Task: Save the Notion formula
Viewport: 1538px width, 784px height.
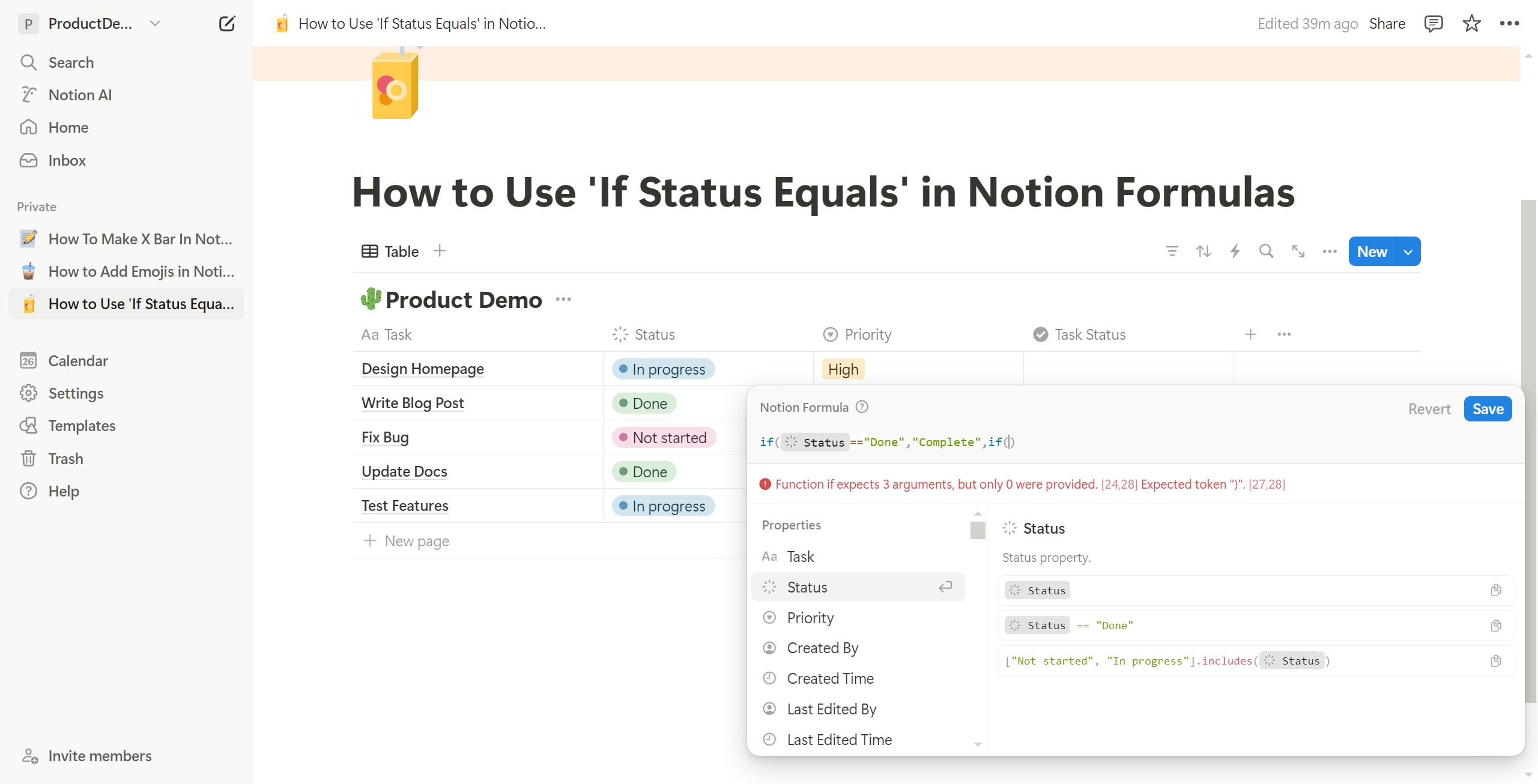Action: point(1487,409)
